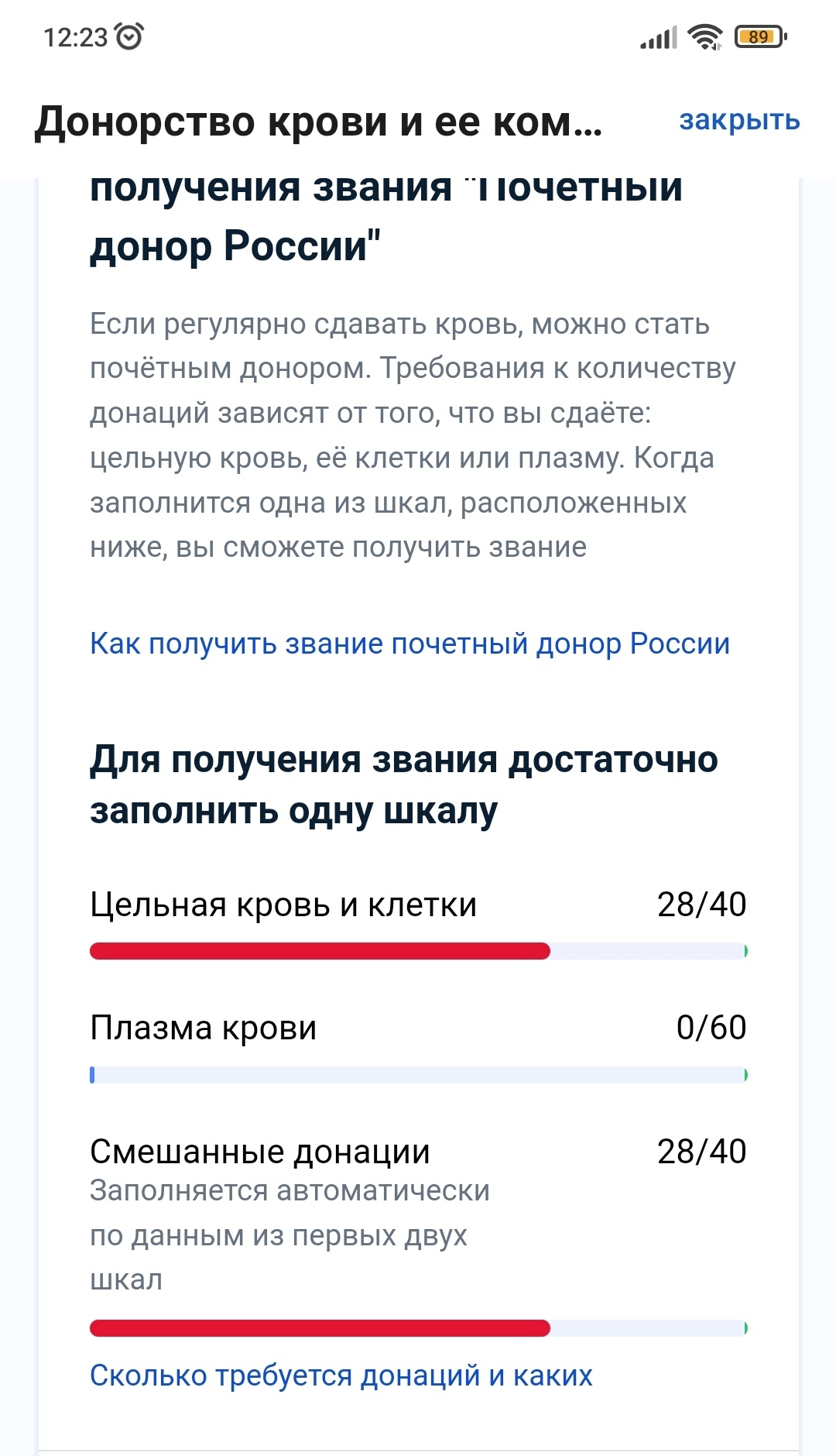Tap the Wi-Fi status icon
836x1456 pixels.
(x=705, y=36)
